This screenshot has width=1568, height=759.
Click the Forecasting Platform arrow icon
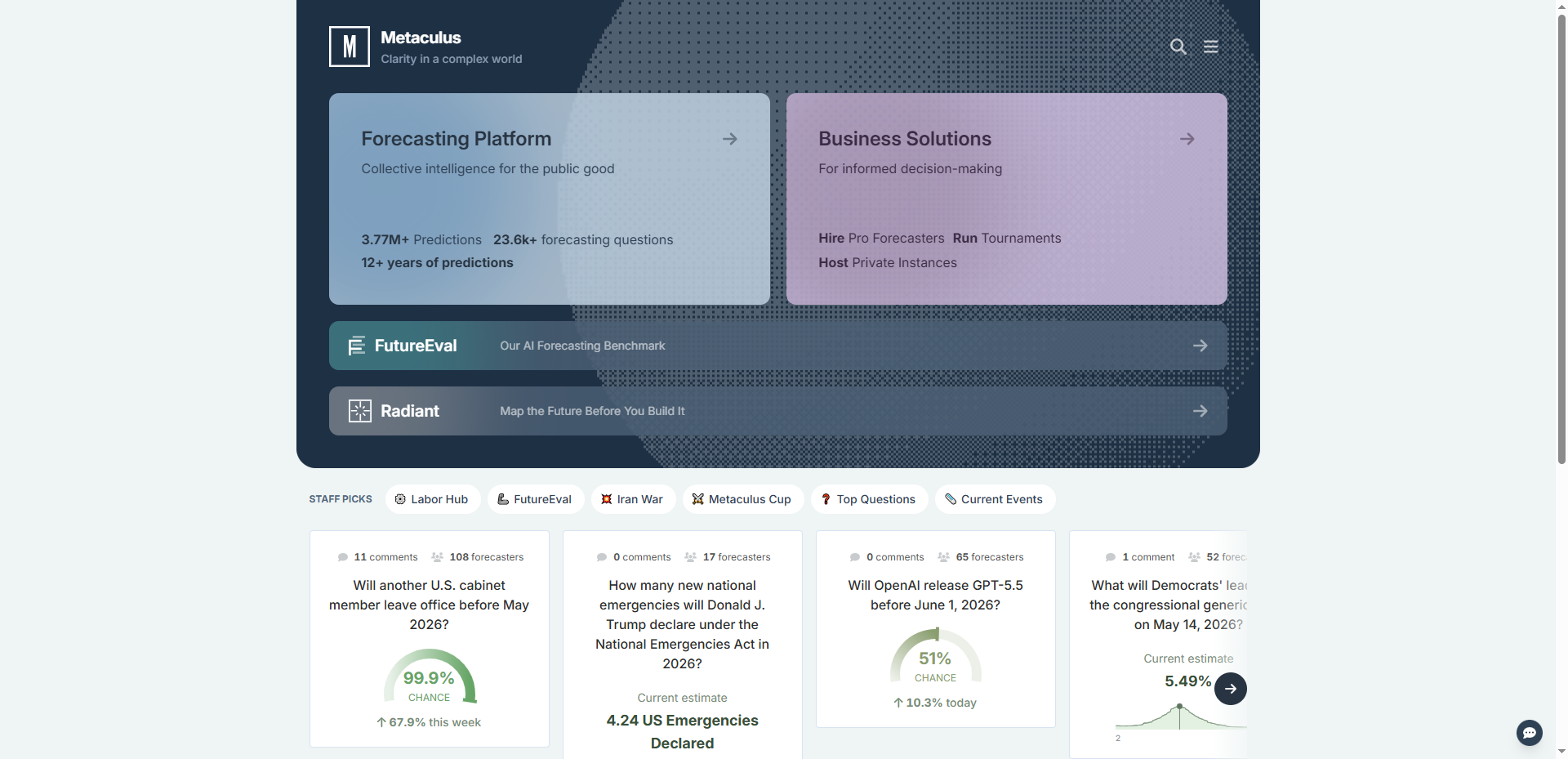(x=730, y=139)
